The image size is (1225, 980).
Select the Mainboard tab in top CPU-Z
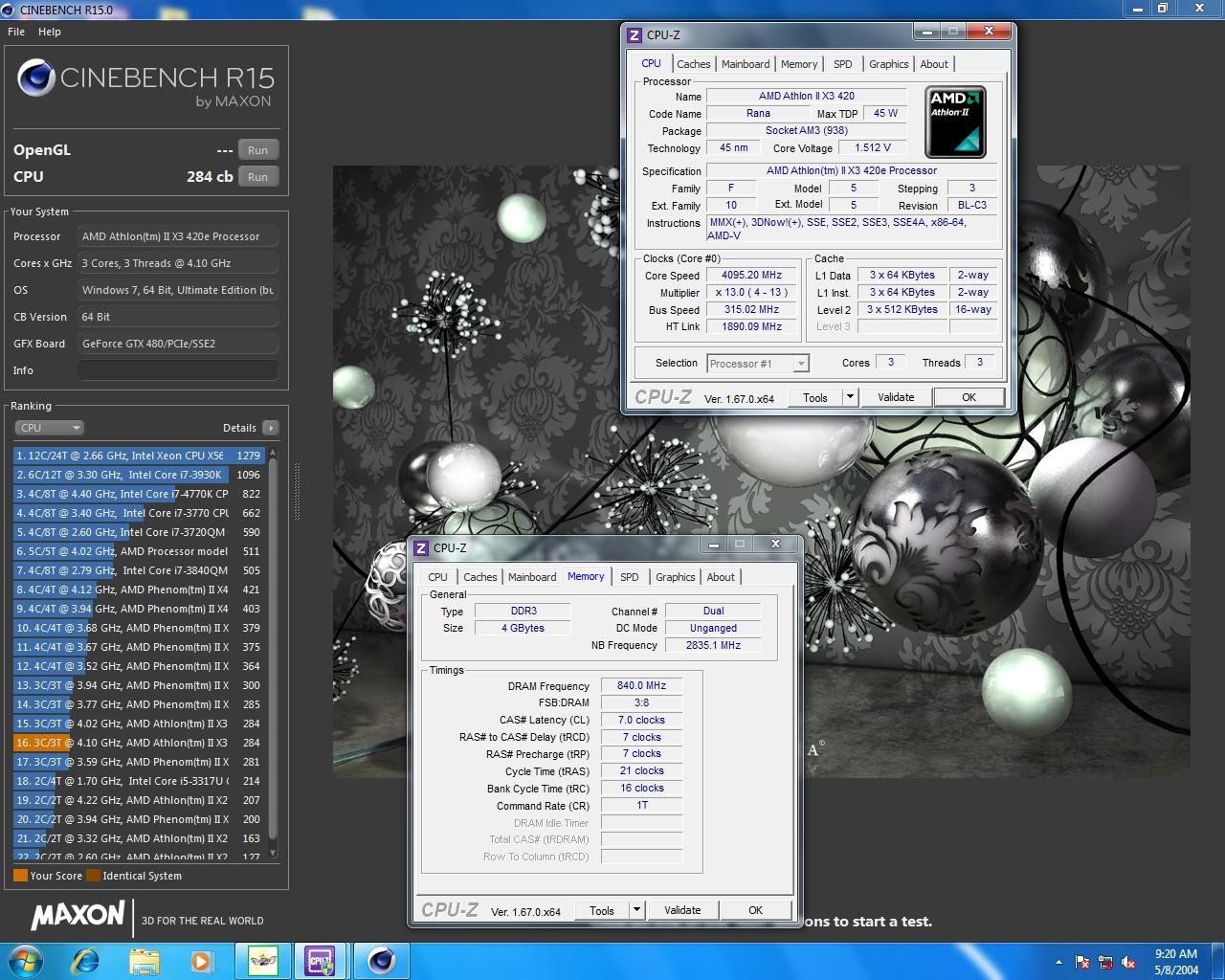tap(746, 64)
